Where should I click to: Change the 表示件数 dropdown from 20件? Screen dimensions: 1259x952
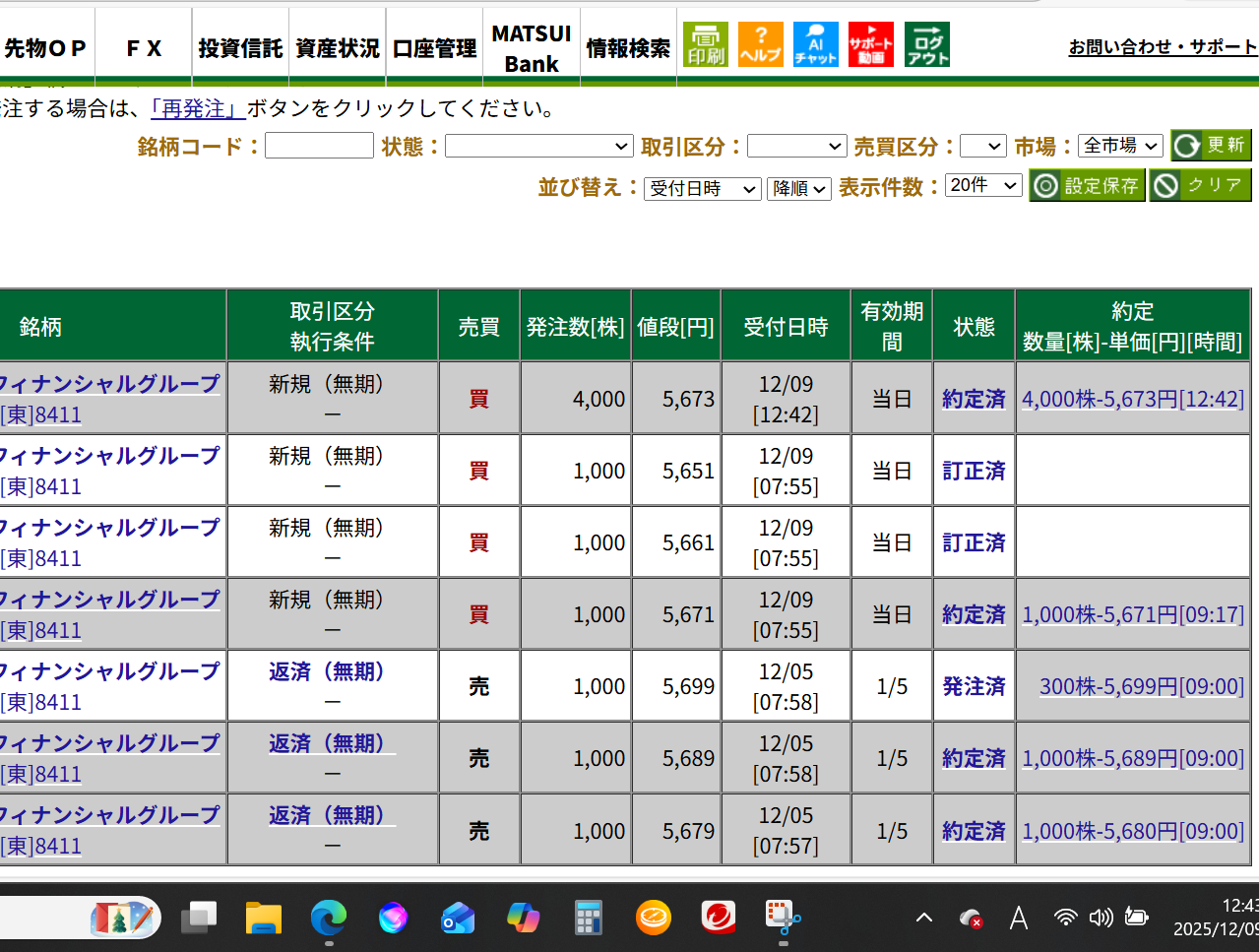click(981, 187)
